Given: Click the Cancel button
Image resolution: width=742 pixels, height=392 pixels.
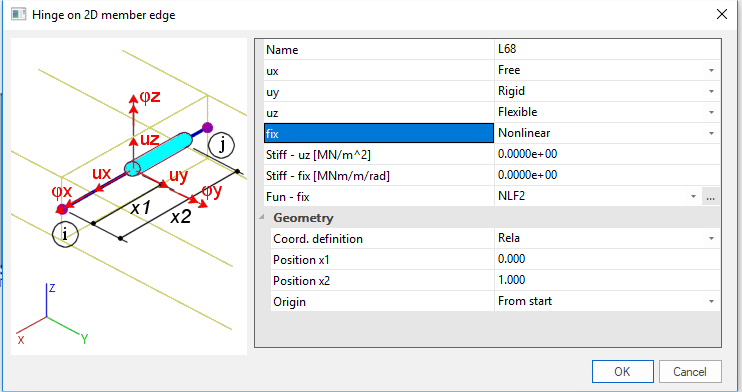Looking at the screenshot, I should [x=689, y=372].
